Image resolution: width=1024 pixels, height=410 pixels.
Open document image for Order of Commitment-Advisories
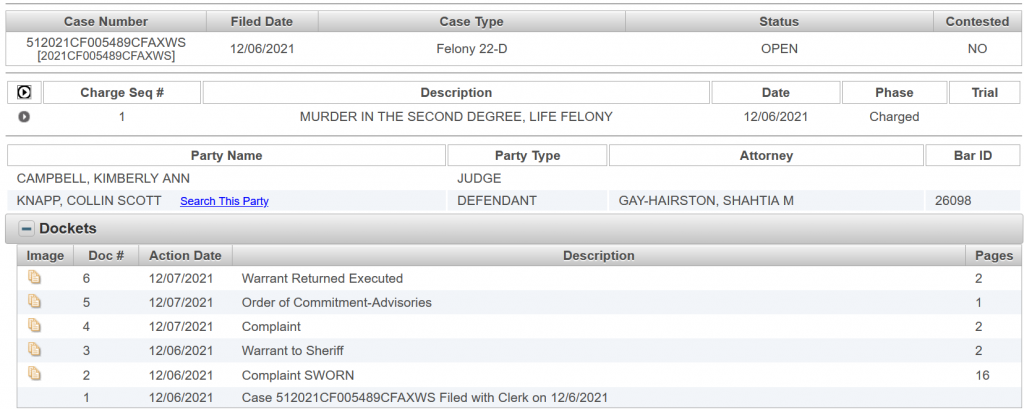[35, 302]
